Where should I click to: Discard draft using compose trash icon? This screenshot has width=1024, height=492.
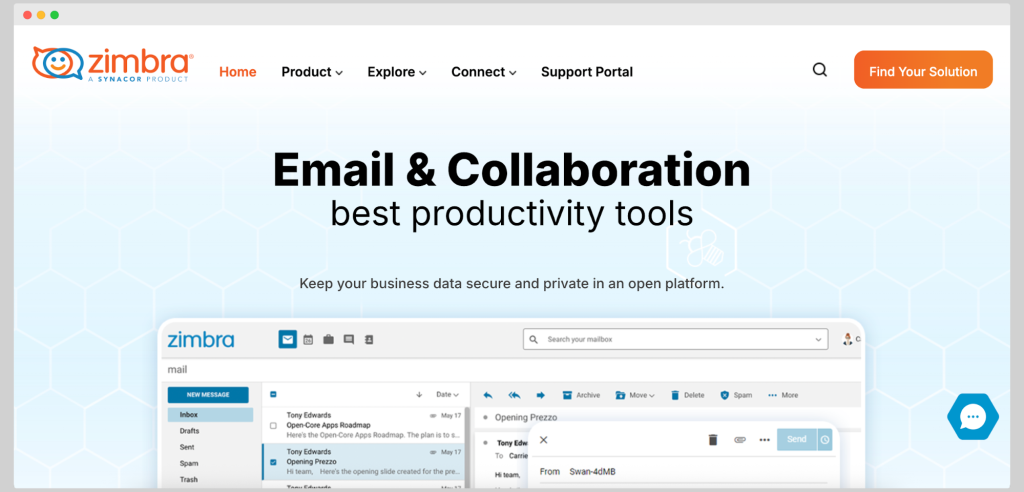click(713, 440)
